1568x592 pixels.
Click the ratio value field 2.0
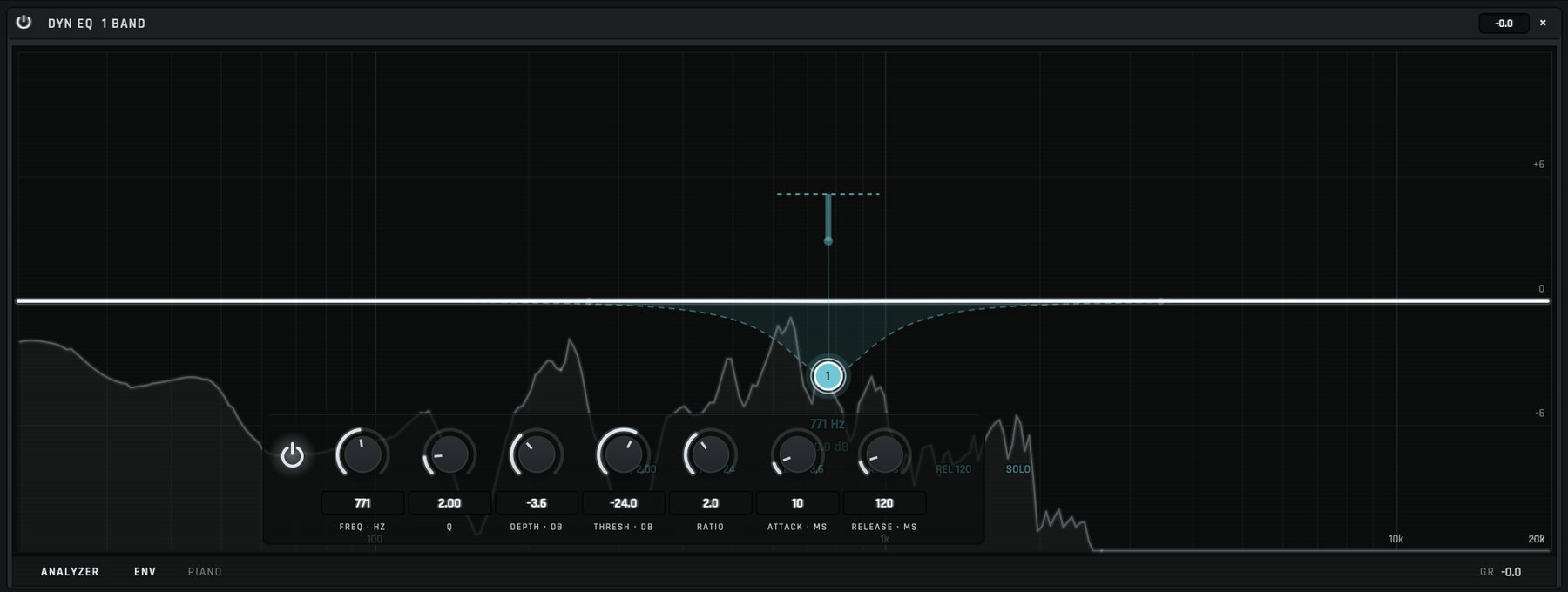(x=711, y=503)
